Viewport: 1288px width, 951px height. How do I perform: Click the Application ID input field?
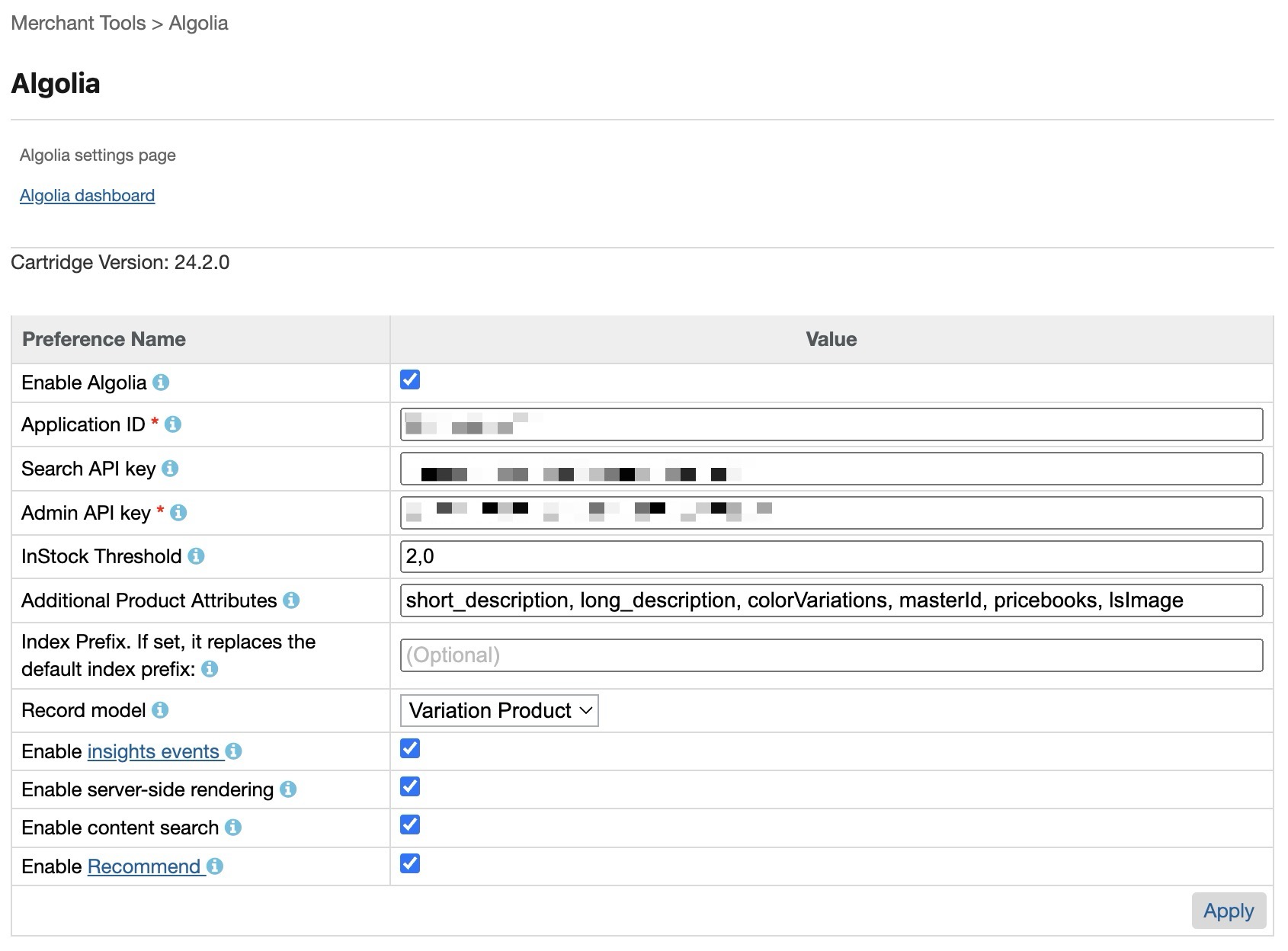pyautogui.click(x=831, y=424)
